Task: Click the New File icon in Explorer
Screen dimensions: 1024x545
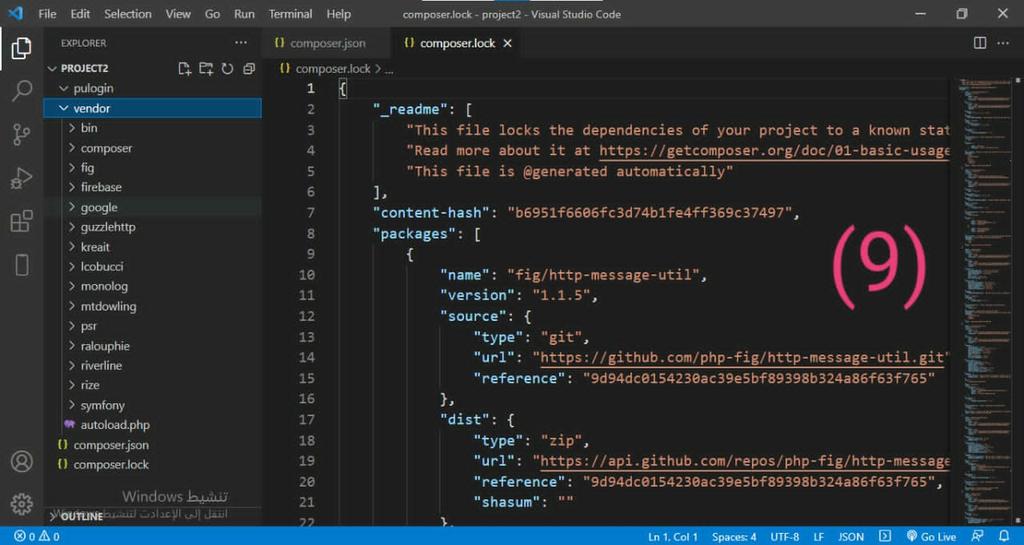Action: (x=184, y=69)
